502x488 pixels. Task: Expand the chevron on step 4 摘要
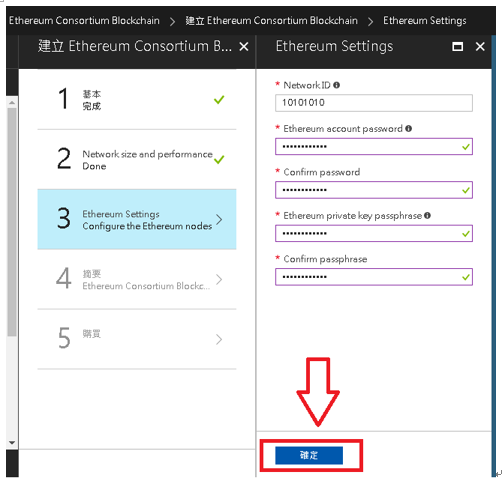click(x=219, y=279)
